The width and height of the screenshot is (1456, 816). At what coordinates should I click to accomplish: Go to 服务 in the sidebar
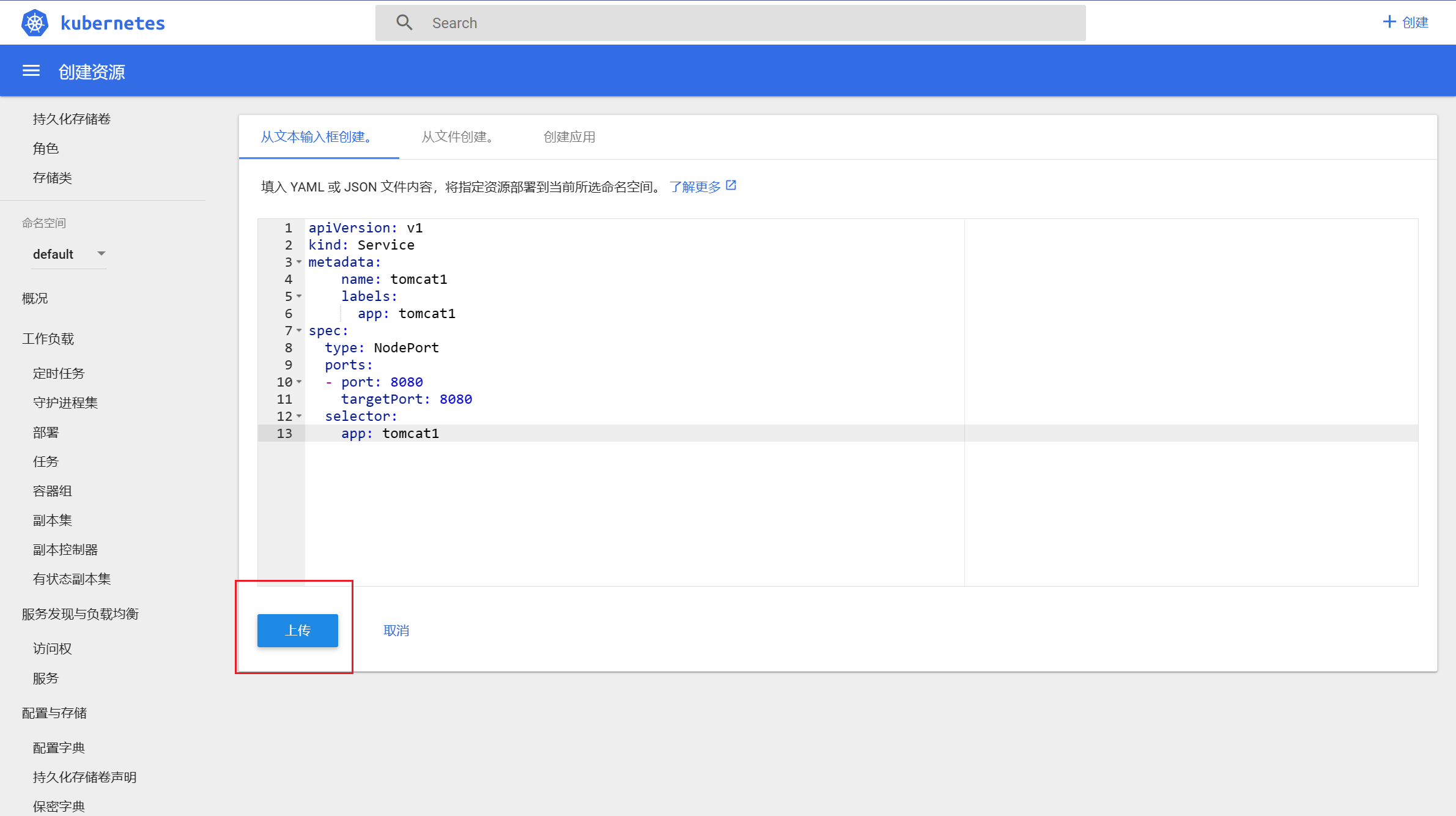click(x=46, y=678)
